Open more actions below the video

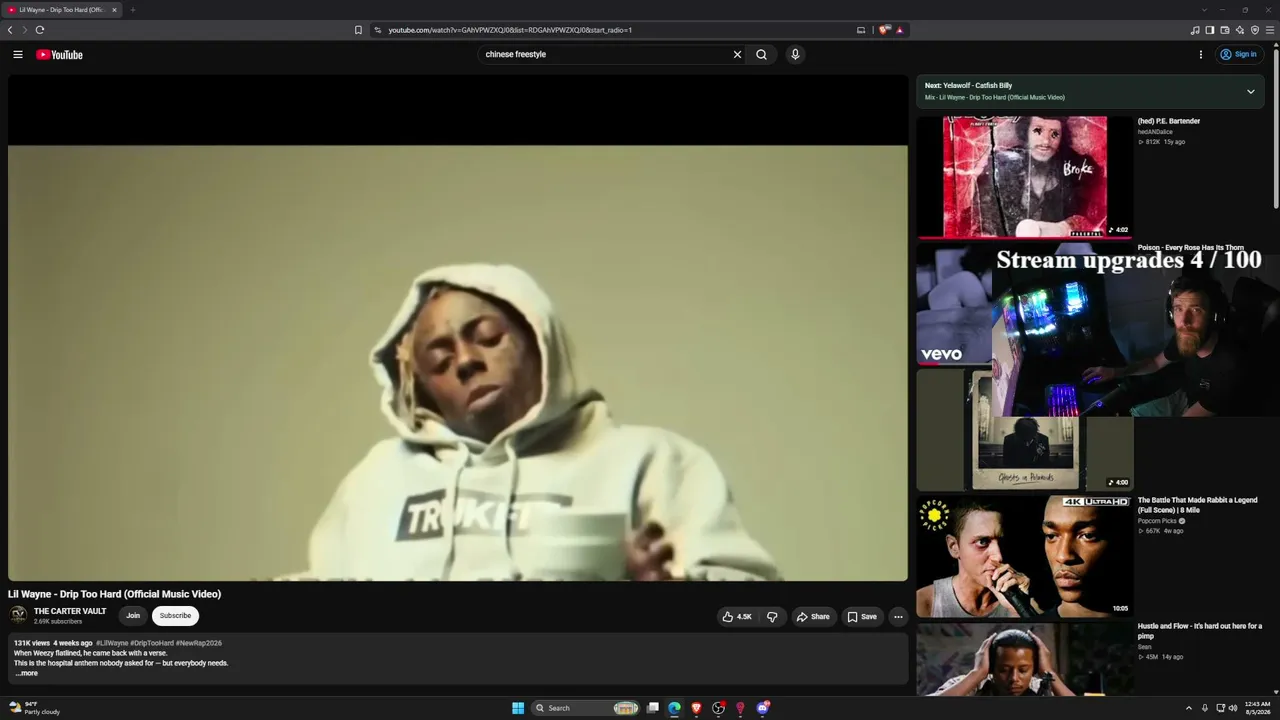pos(898,617)
